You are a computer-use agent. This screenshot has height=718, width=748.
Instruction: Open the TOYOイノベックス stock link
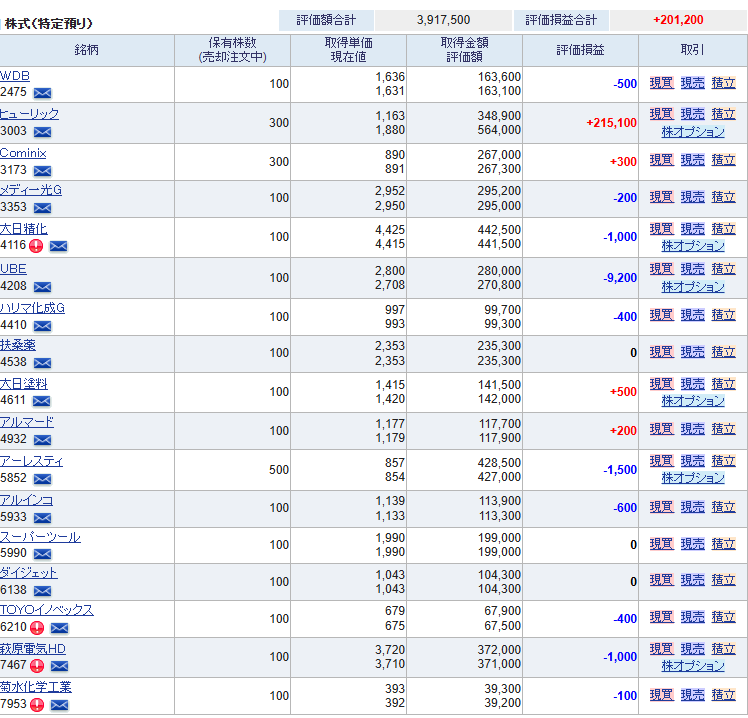coord(46,610)
